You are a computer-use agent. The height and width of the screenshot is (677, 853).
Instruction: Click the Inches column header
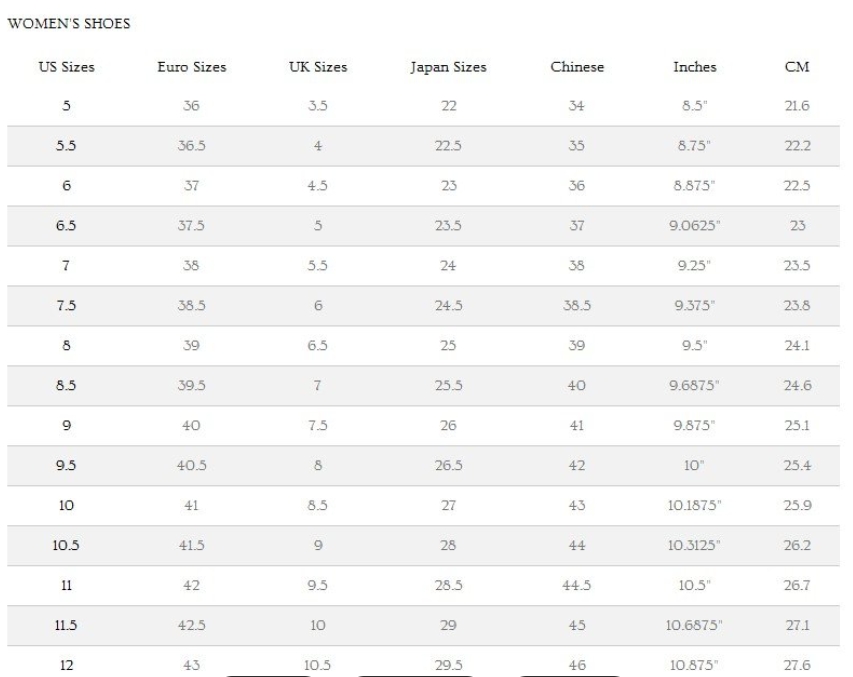point(694,68)
